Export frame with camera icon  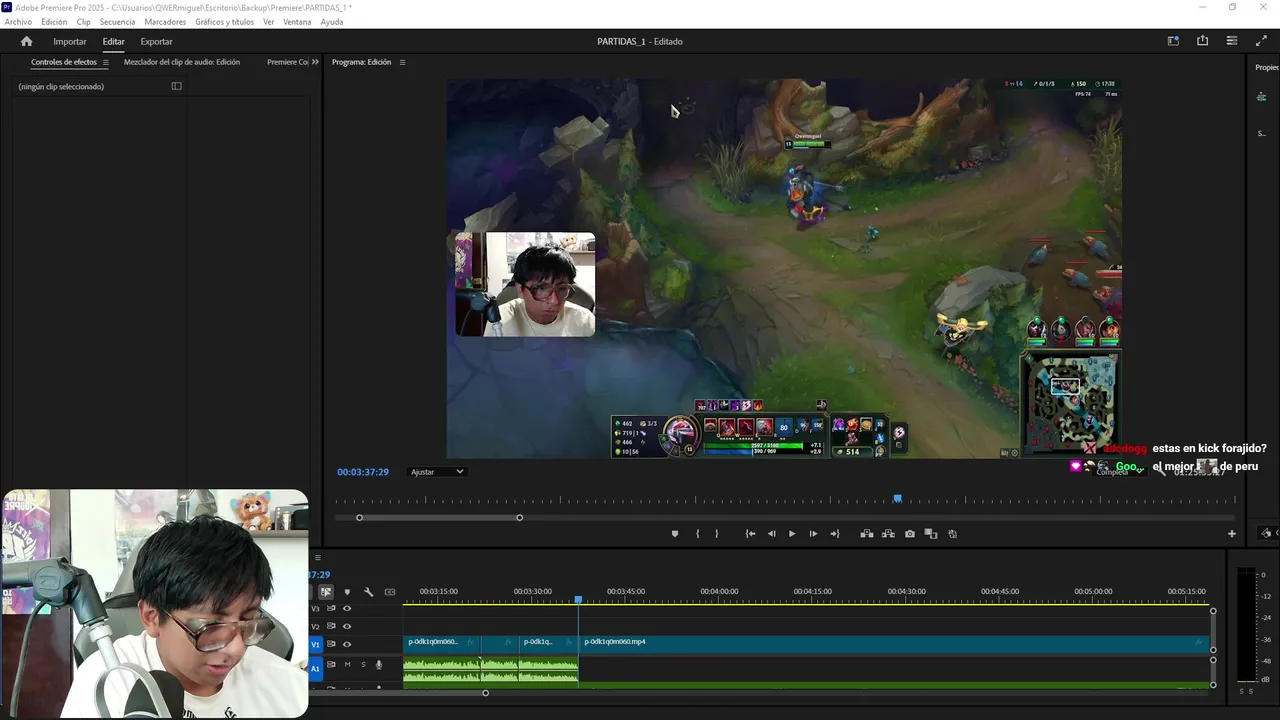(910, 534)
